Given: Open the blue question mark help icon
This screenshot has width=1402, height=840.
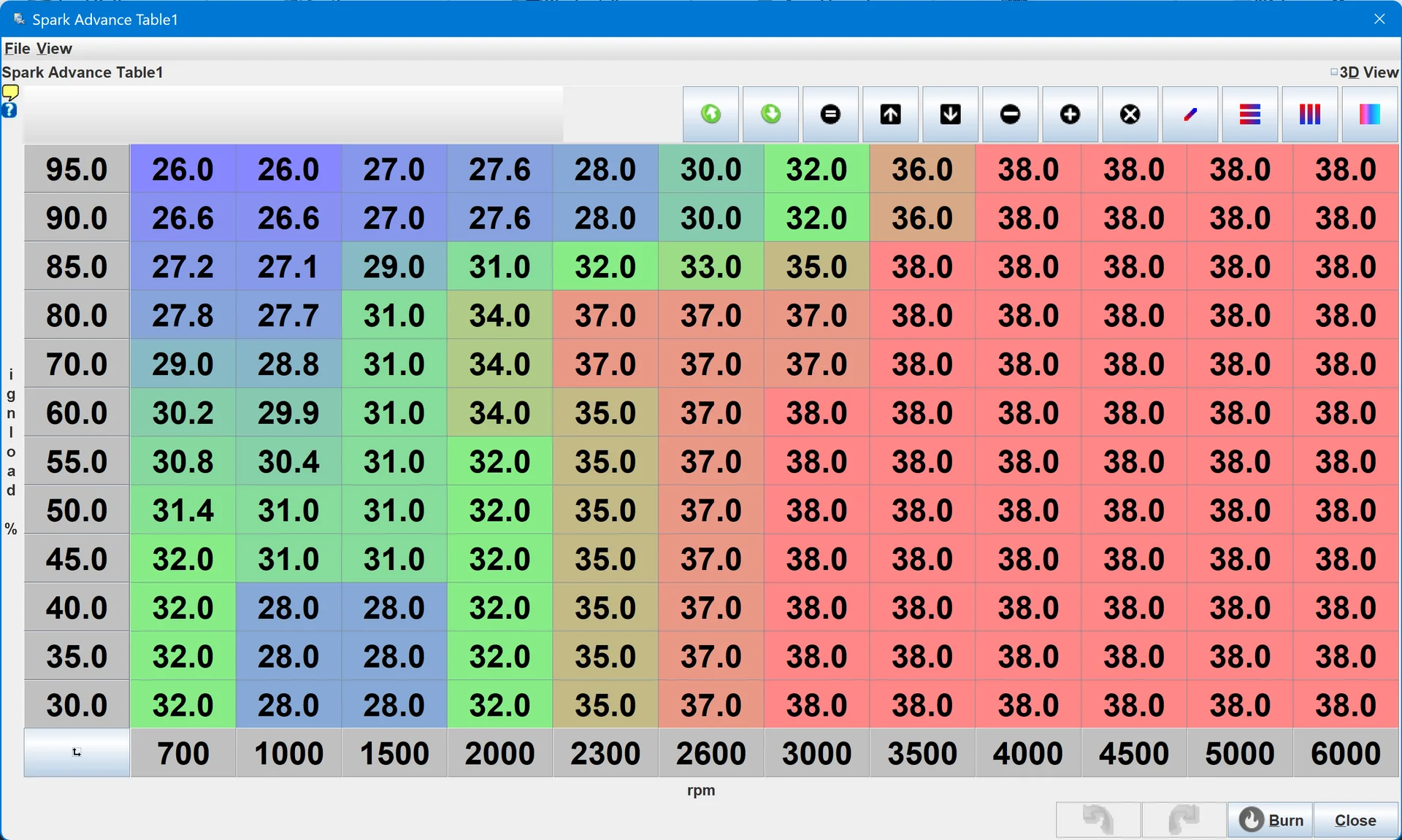Looking at the screenshot, I should [x=9, y=110].
